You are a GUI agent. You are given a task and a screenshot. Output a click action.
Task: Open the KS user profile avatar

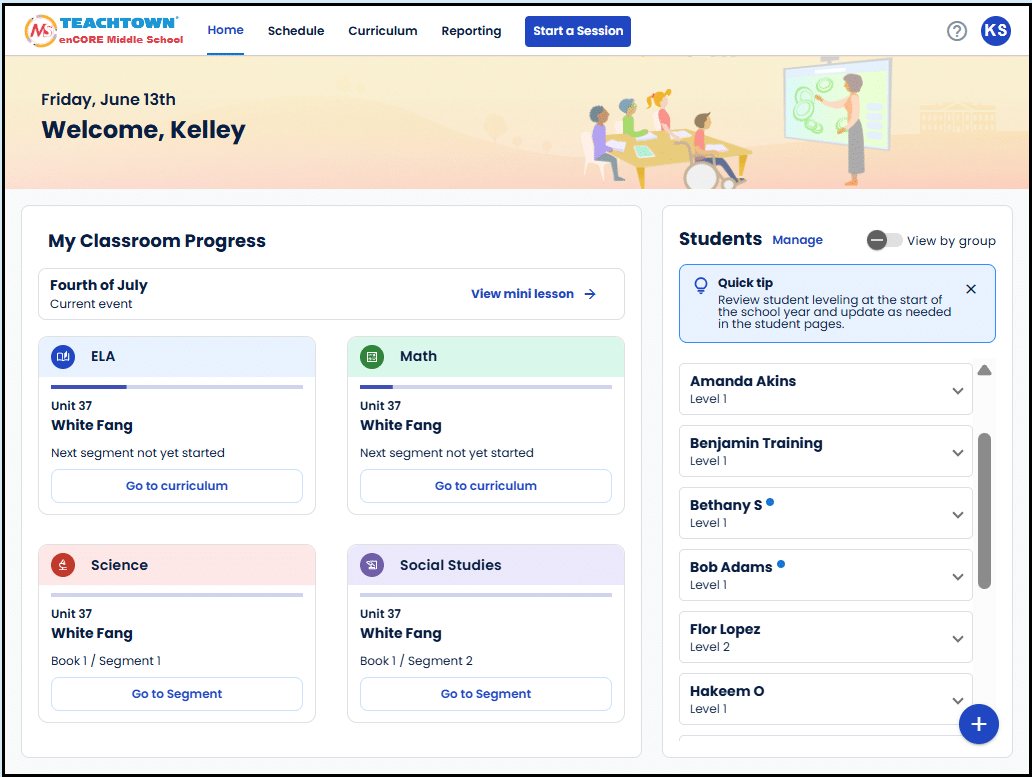[x=995, y=31]
